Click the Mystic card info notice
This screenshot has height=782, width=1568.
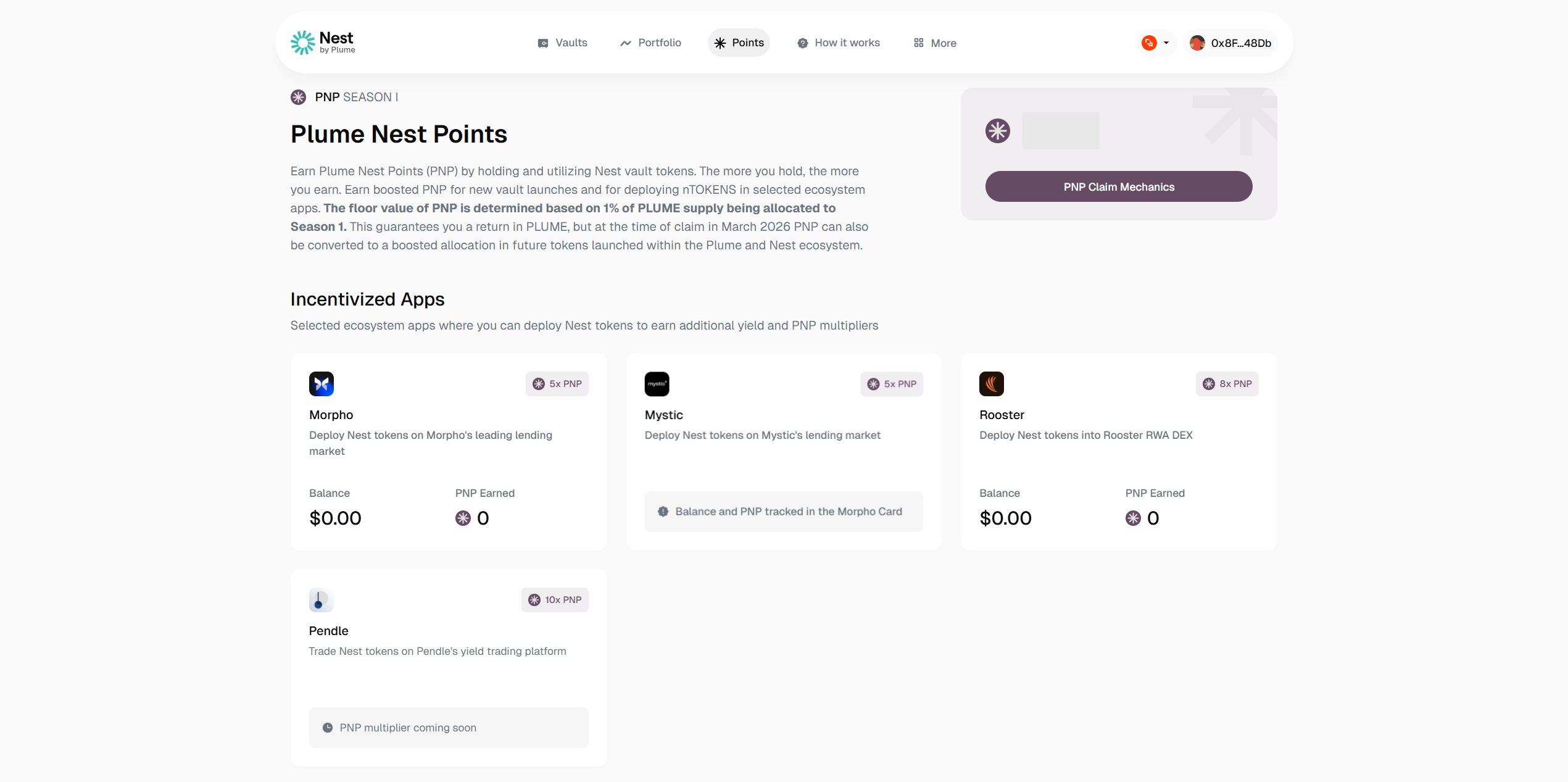[x=783, y=512]
